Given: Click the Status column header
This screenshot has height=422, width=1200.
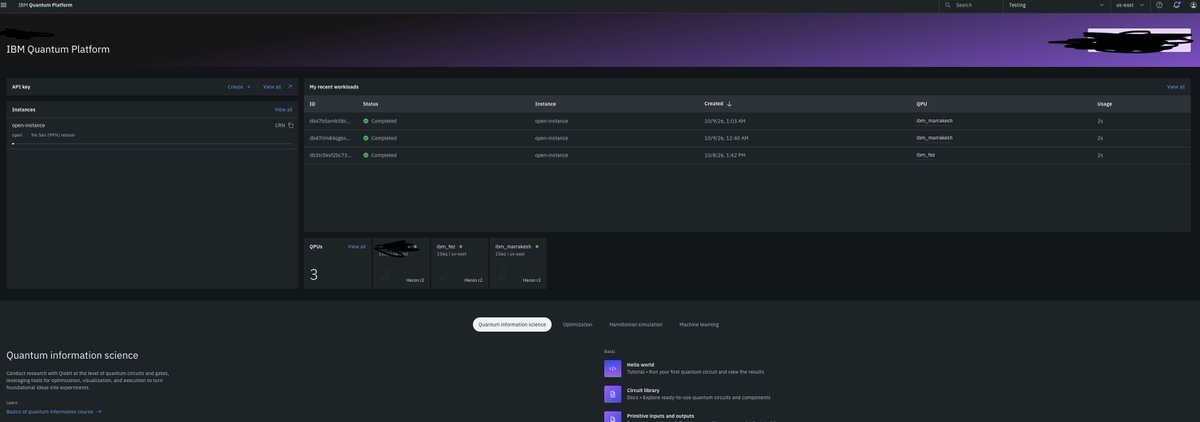Looking at the screenshot, I should pyautogui.click(x=370, y=104).
